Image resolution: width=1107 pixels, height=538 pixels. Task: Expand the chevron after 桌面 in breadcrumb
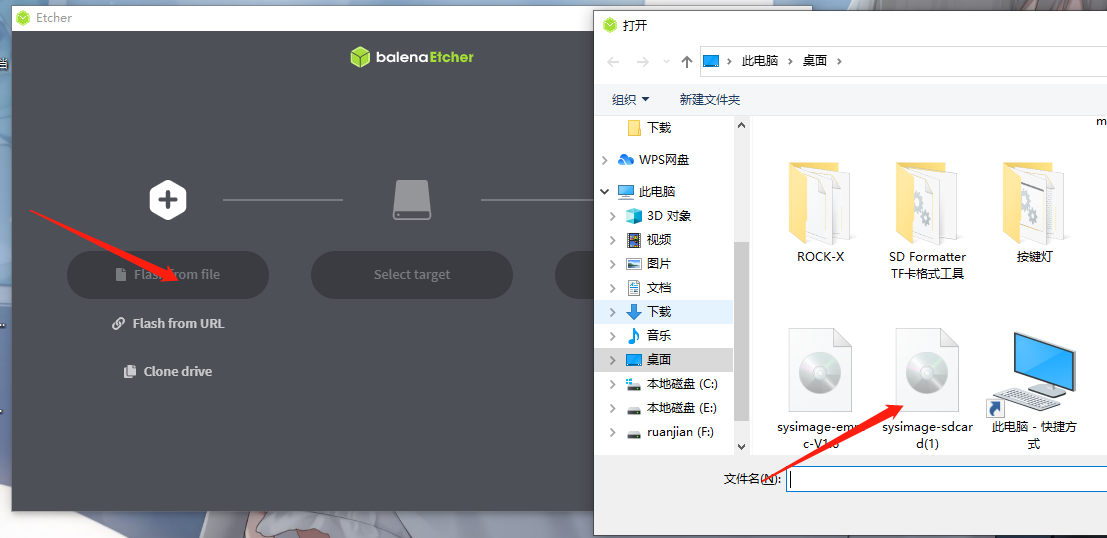click(839, 61)
